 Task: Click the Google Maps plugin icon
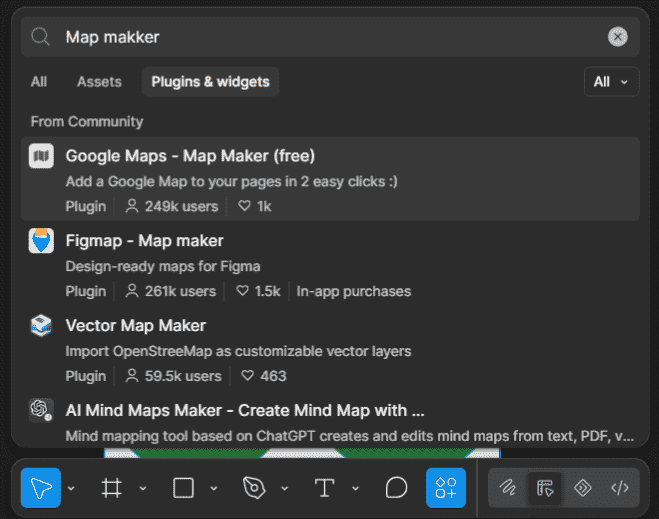pos(41,156)
